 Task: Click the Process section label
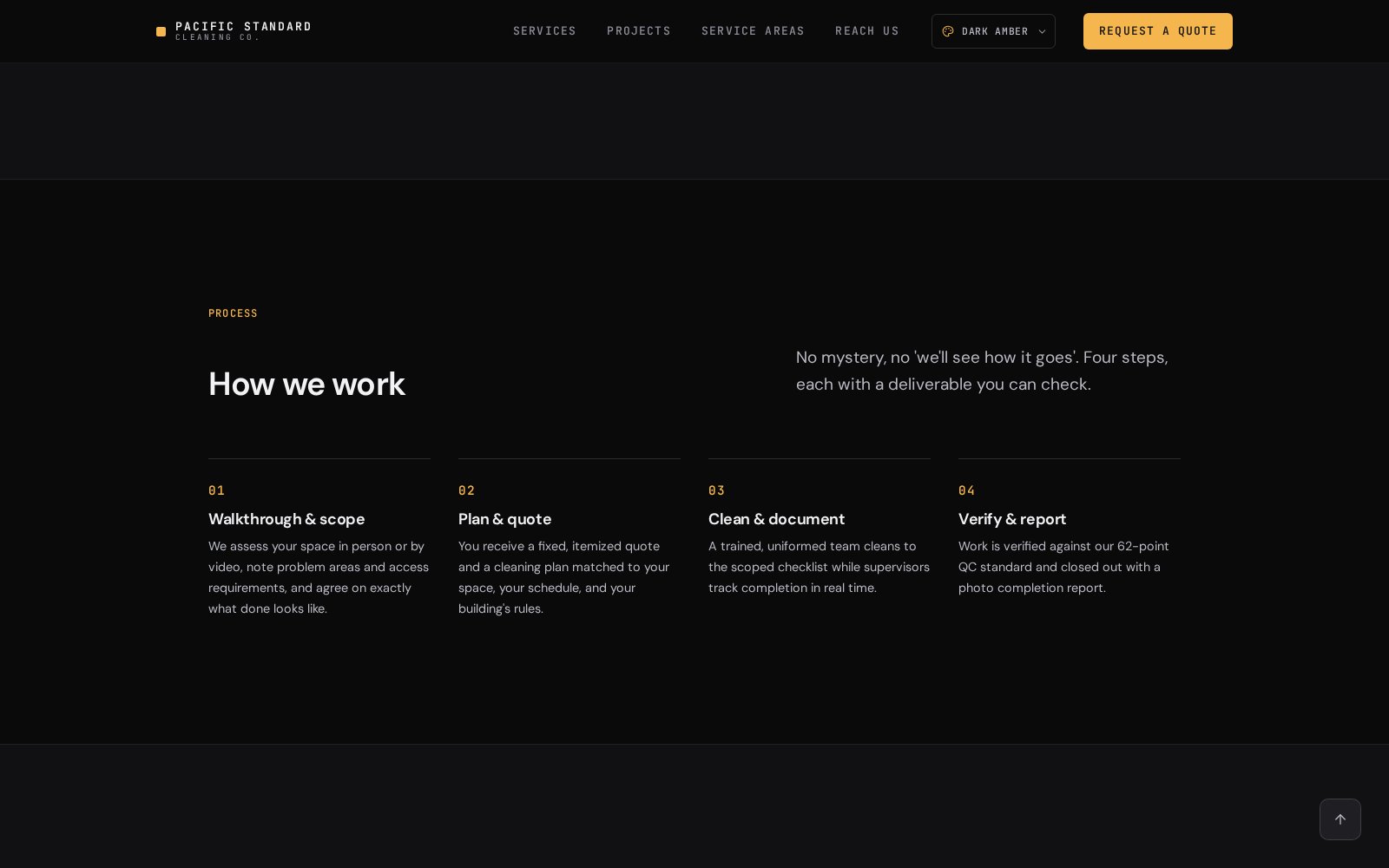click(233, 313)
